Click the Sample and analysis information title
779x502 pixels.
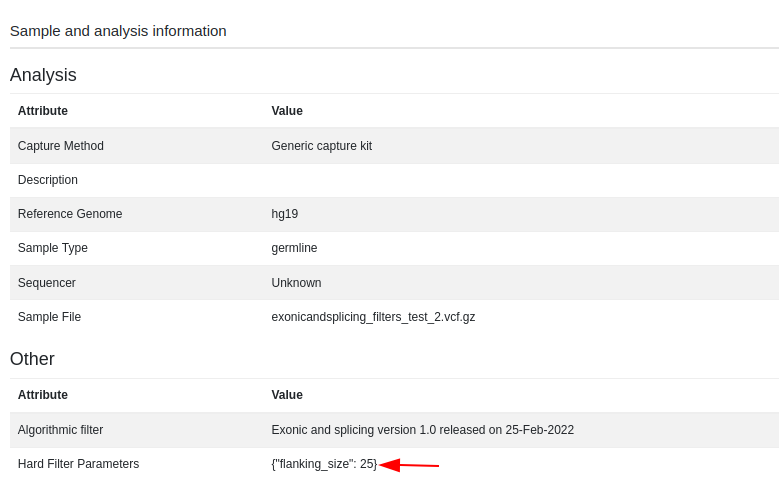pos(118,31)
